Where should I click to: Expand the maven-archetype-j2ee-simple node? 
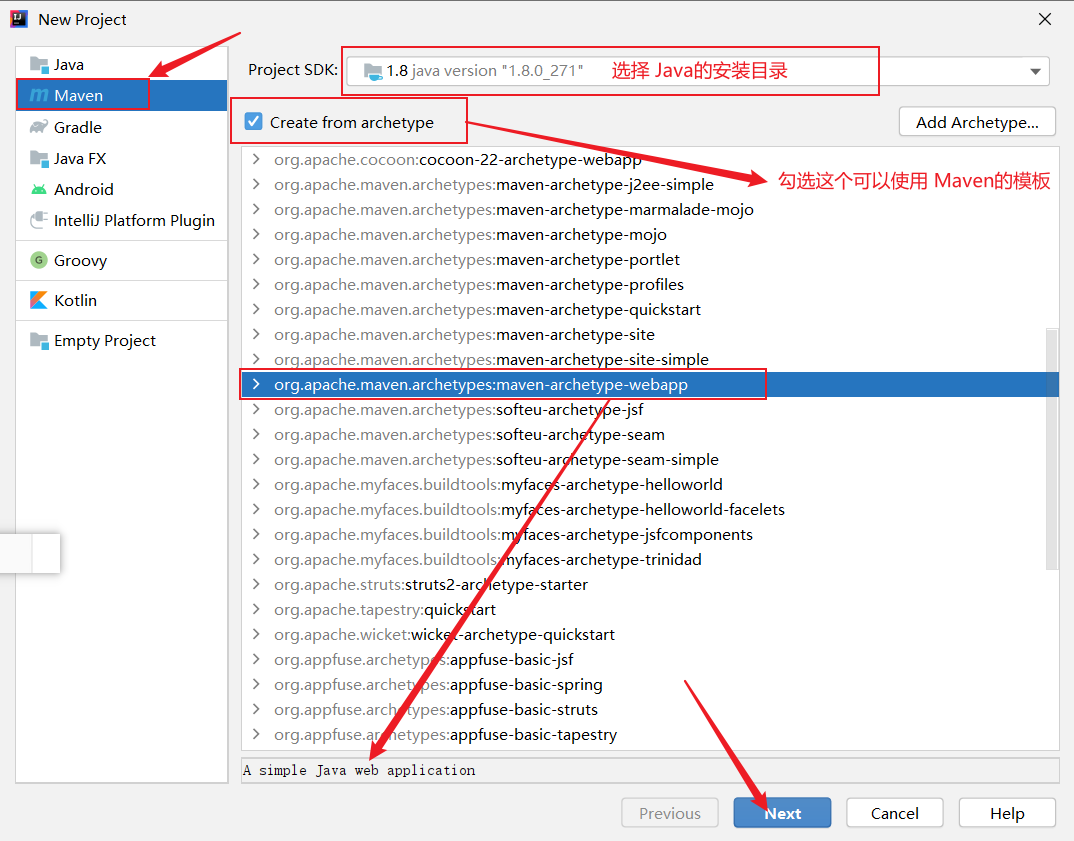click(256, 184)
